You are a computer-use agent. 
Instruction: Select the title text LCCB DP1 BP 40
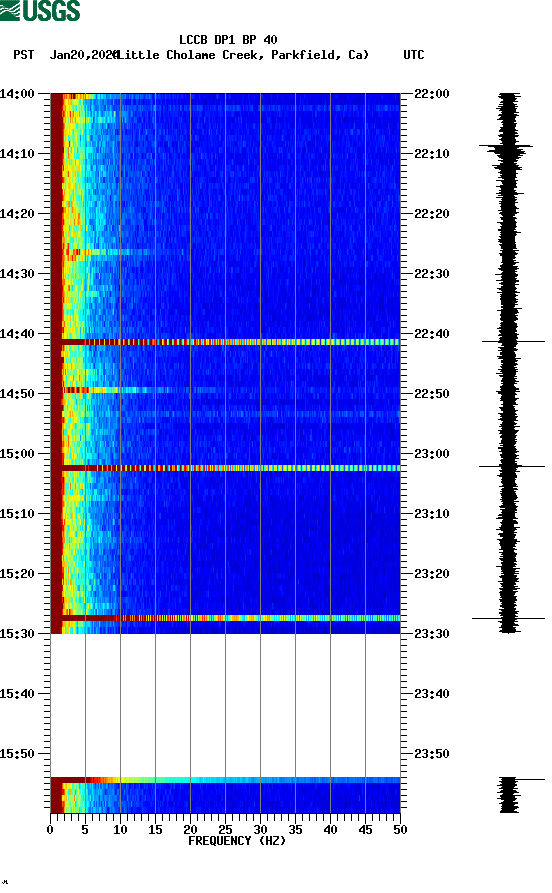228,40
